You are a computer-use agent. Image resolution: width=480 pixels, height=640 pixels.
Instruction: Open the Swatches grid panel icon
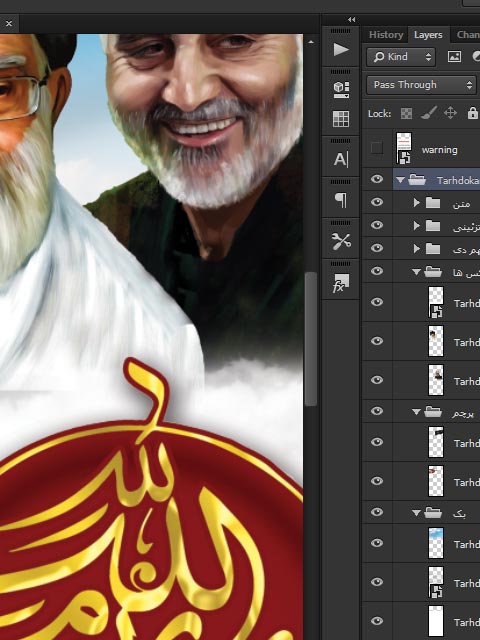pyautogui.click(x=341, y=119)
